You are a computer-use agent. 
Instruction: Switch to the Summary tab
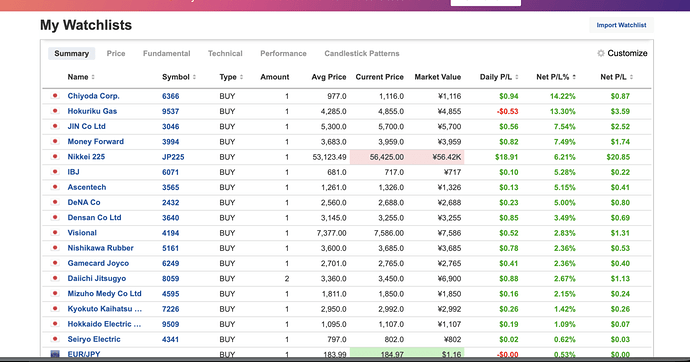coord(71,53)
